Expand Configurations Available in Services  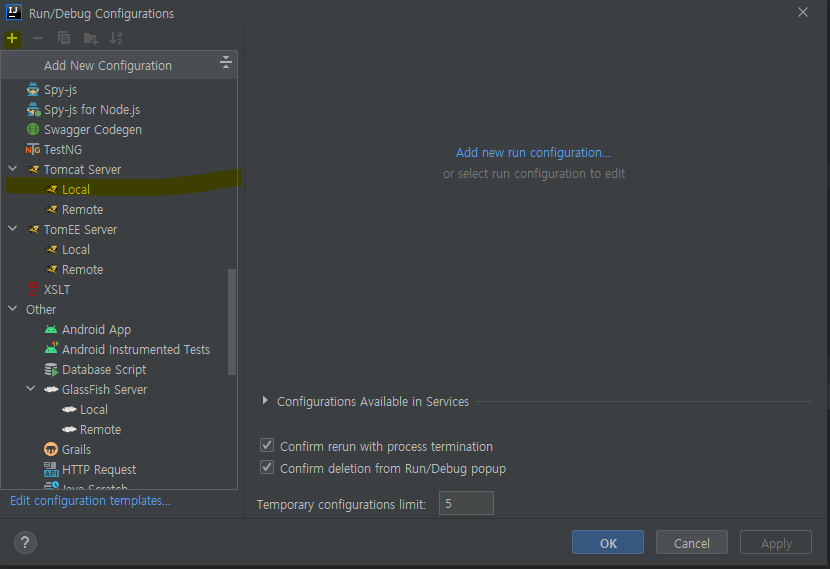click(265, 401)
